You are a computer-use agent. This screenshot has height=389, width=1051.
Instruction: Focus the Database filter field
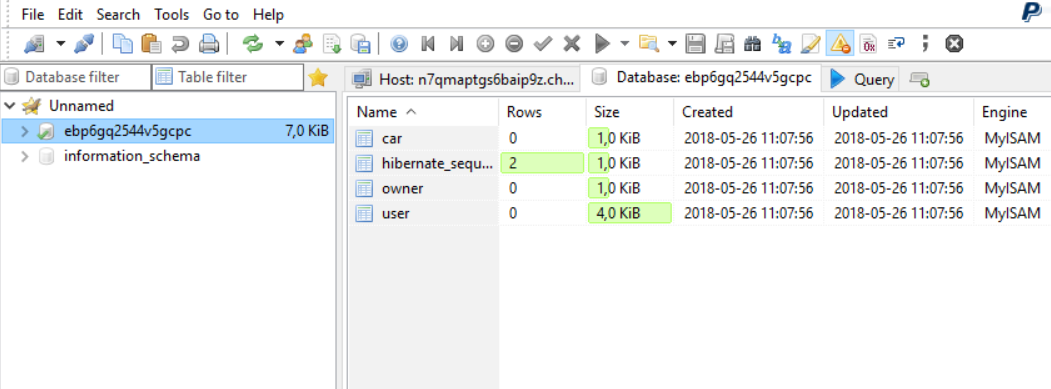76,77
